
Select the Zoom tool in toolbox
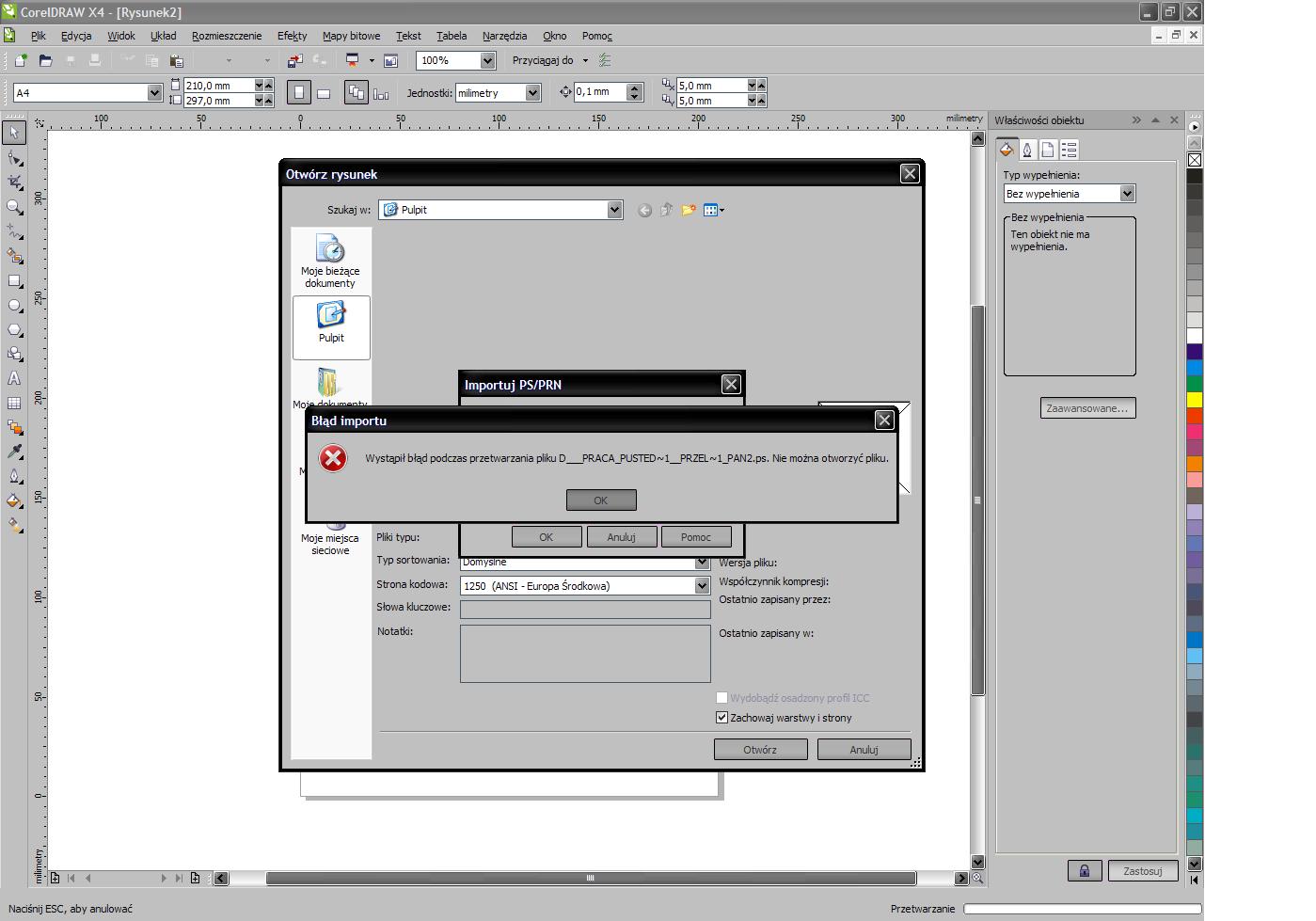14,206
